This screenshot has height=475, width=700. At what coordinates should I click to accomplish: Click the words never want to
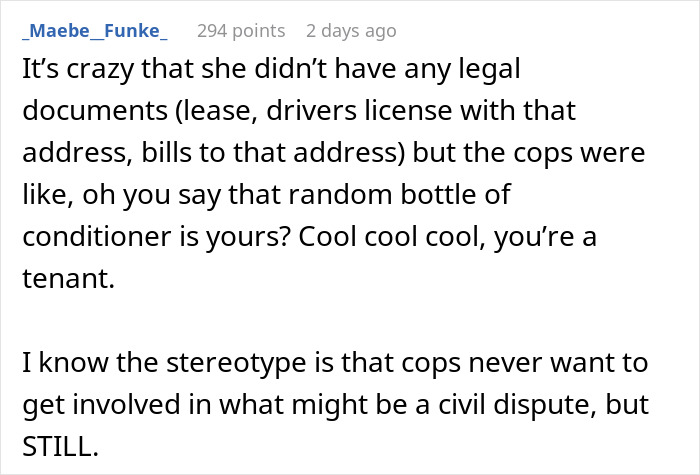(559, 363)
